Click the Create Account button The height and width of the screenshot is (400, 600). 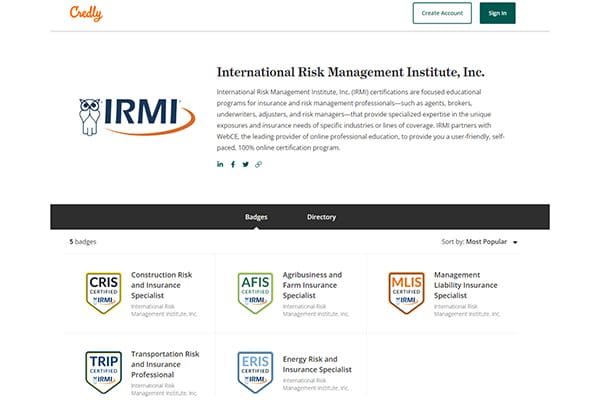click(442, 13)
